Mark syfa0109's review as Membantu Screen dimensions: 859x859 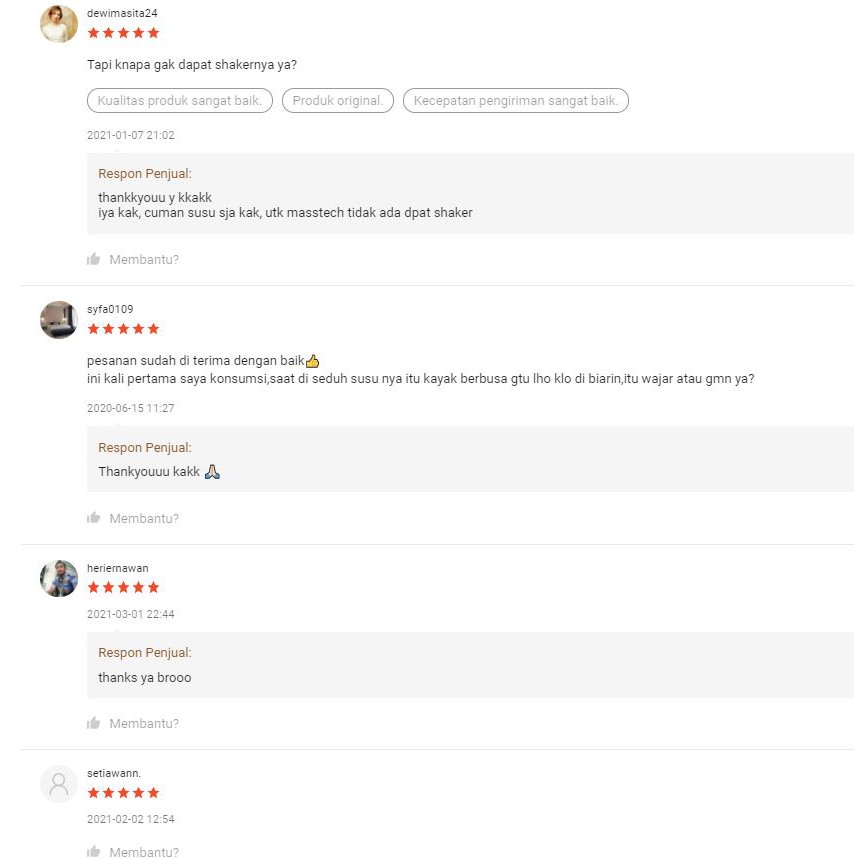[144, 518]
